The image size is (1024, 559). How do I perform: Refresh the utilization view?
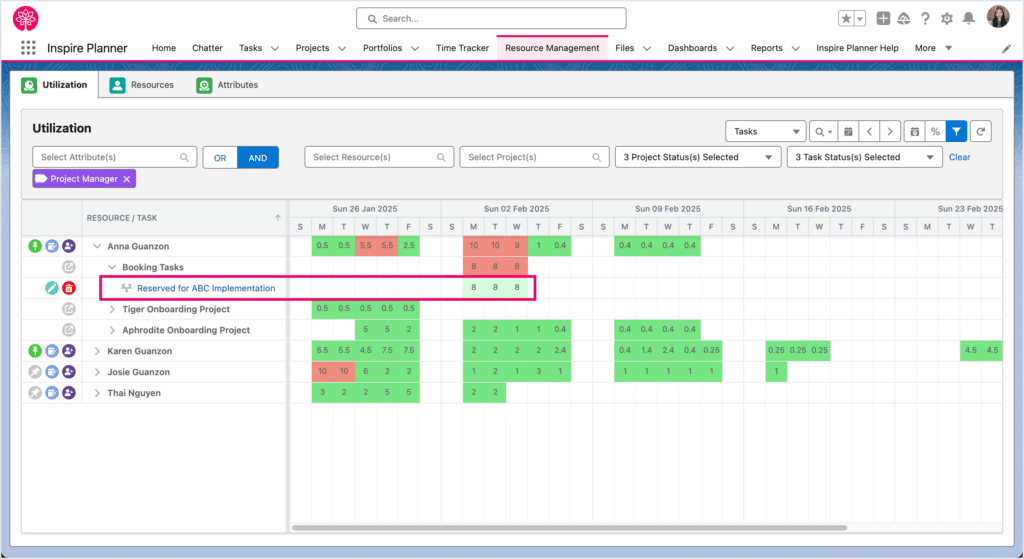coord(981,131)
